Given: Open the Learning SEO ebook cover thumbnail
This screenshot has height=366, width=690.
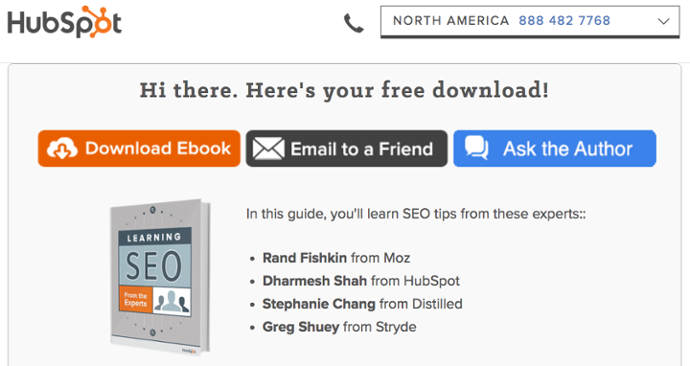Looking at the screenshot, I should [x=160, y=276].
